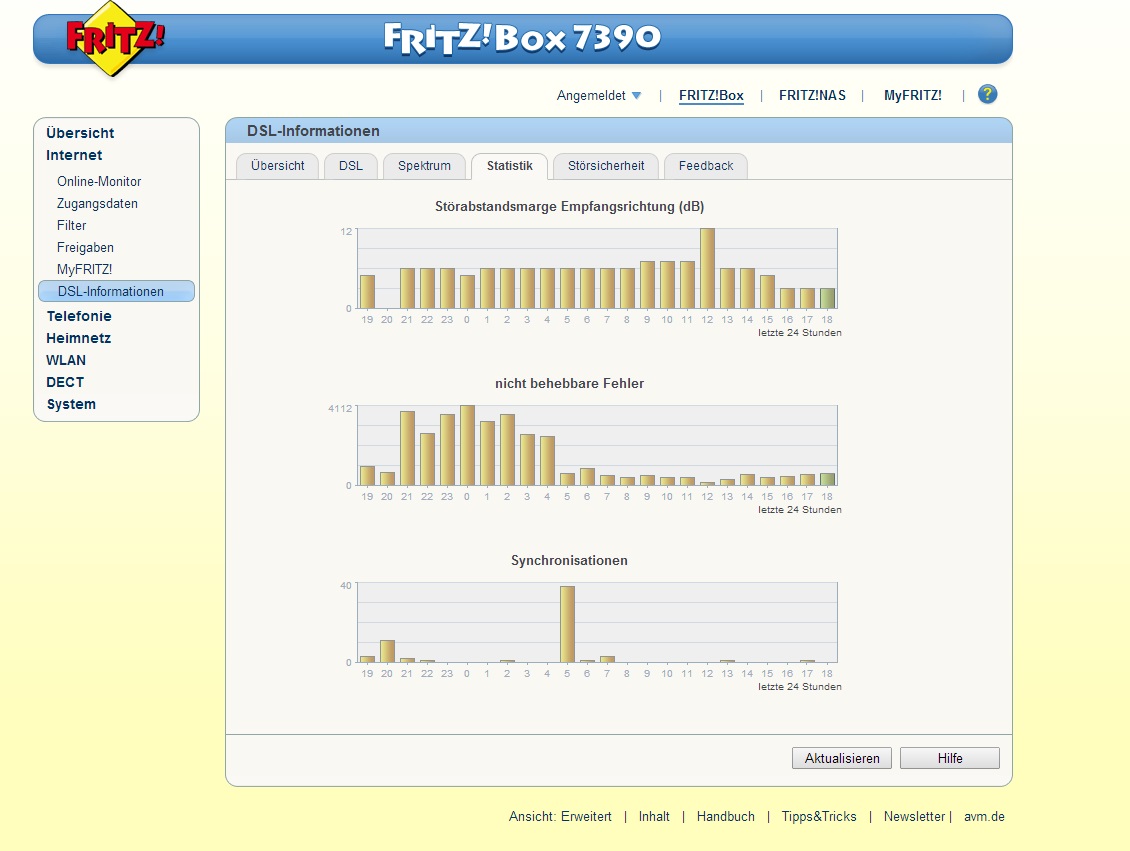This screenshot has width=1130, height=851.
Task: Open the Handbuch footer link
Action: 726,816
